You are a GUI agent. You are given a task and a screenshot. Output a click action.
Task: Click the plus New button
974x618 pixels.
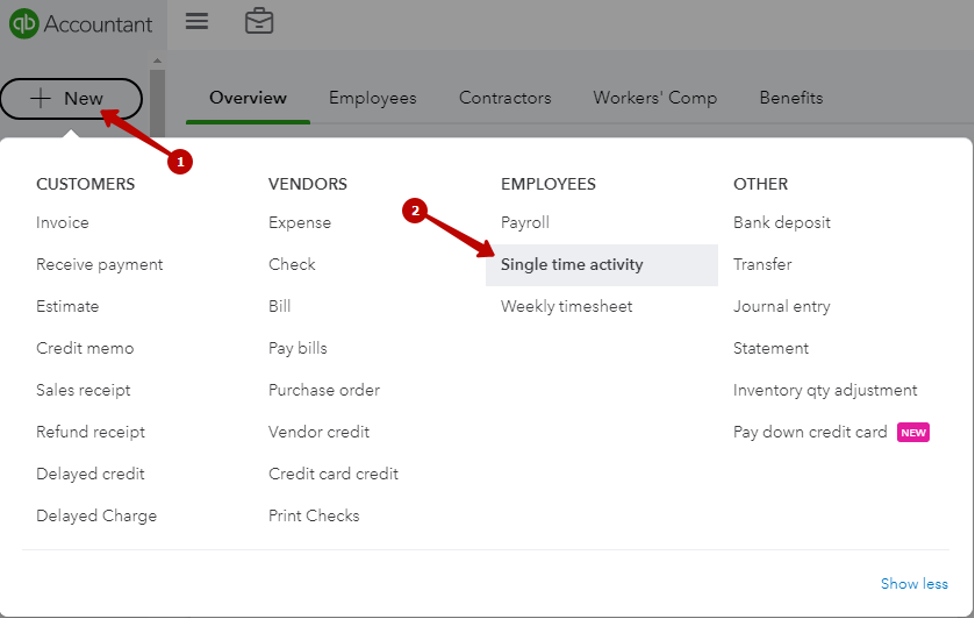pos(71,98)
